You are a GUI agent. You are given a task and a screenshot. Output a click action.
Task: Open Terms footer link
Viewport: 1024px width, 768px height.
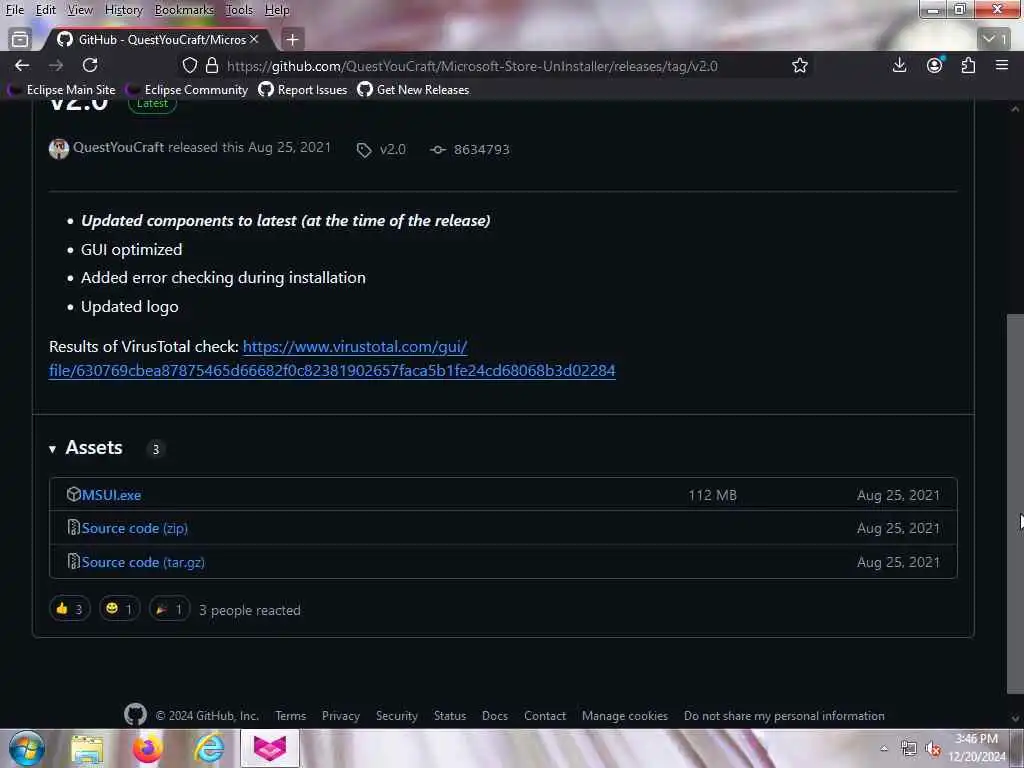(291, 716)
